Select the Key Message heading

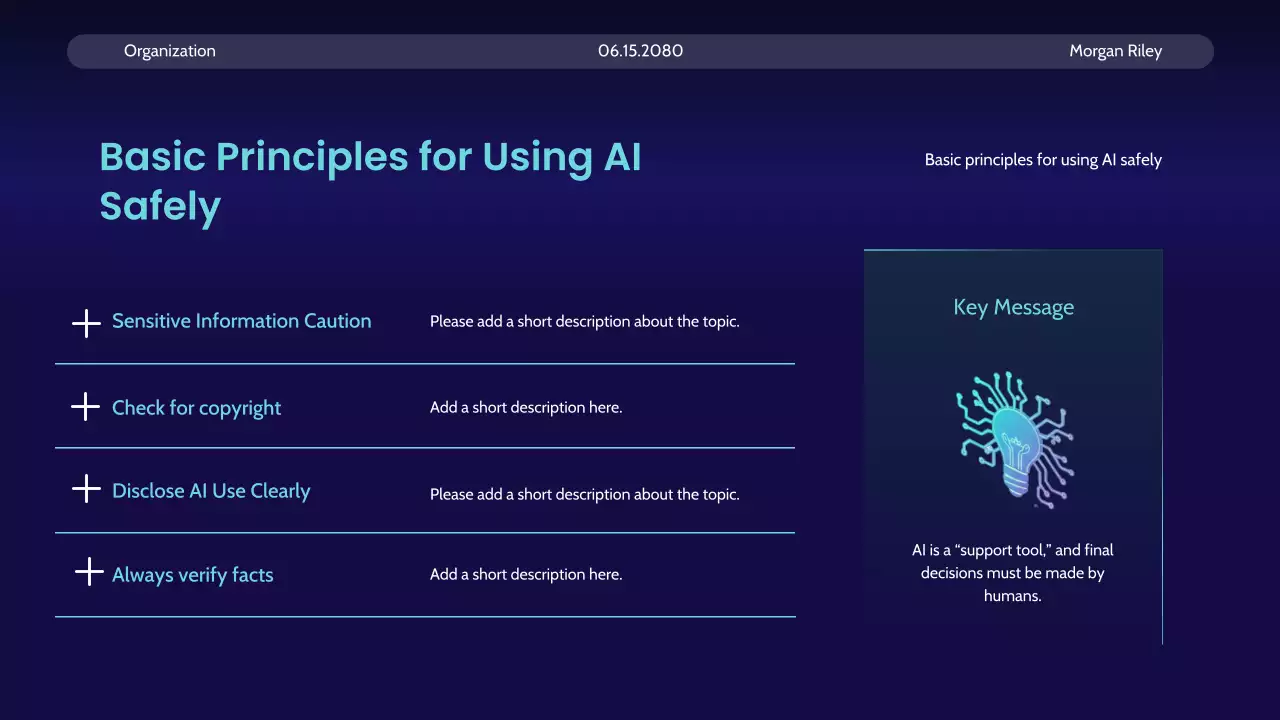pyautogui.click(x=1013, y=307)
